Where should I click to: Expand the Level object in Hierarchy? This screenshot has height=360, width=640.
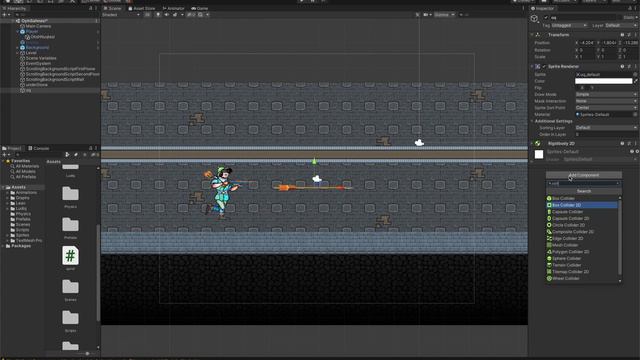point(18,53)
